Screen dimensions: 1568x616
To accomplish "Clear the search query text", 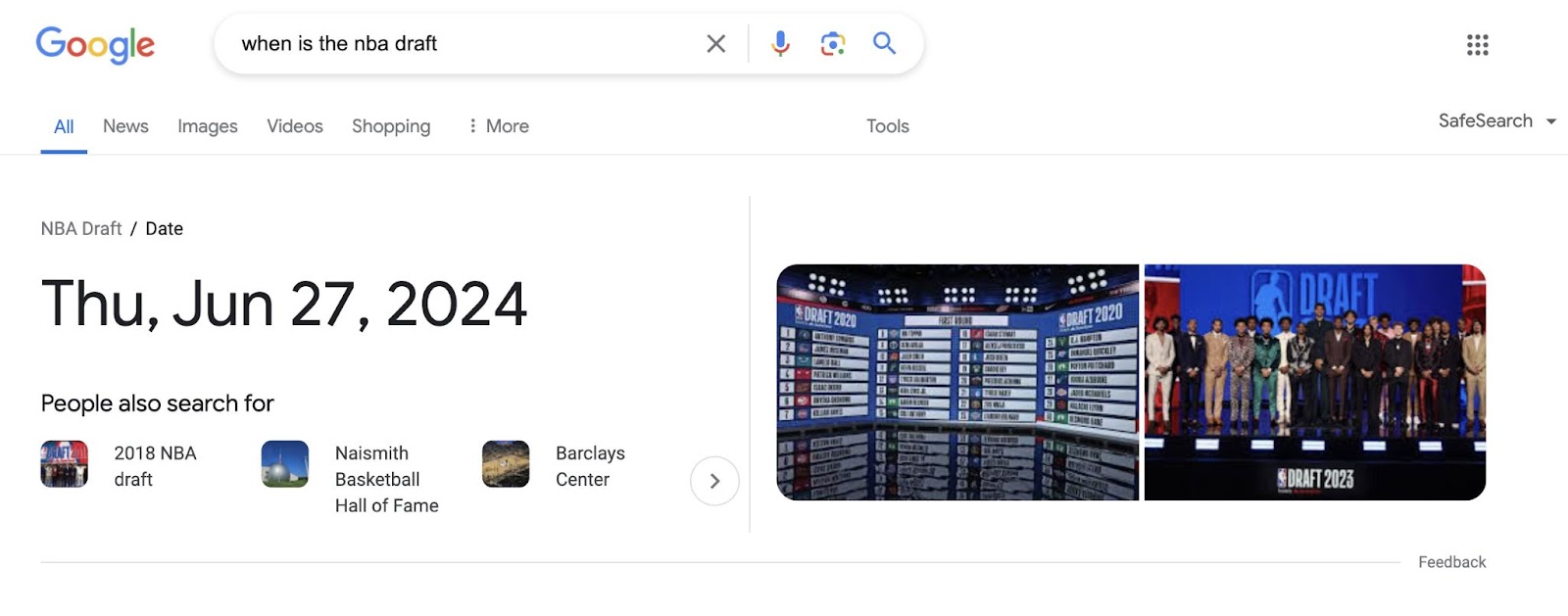I will 716,44.
